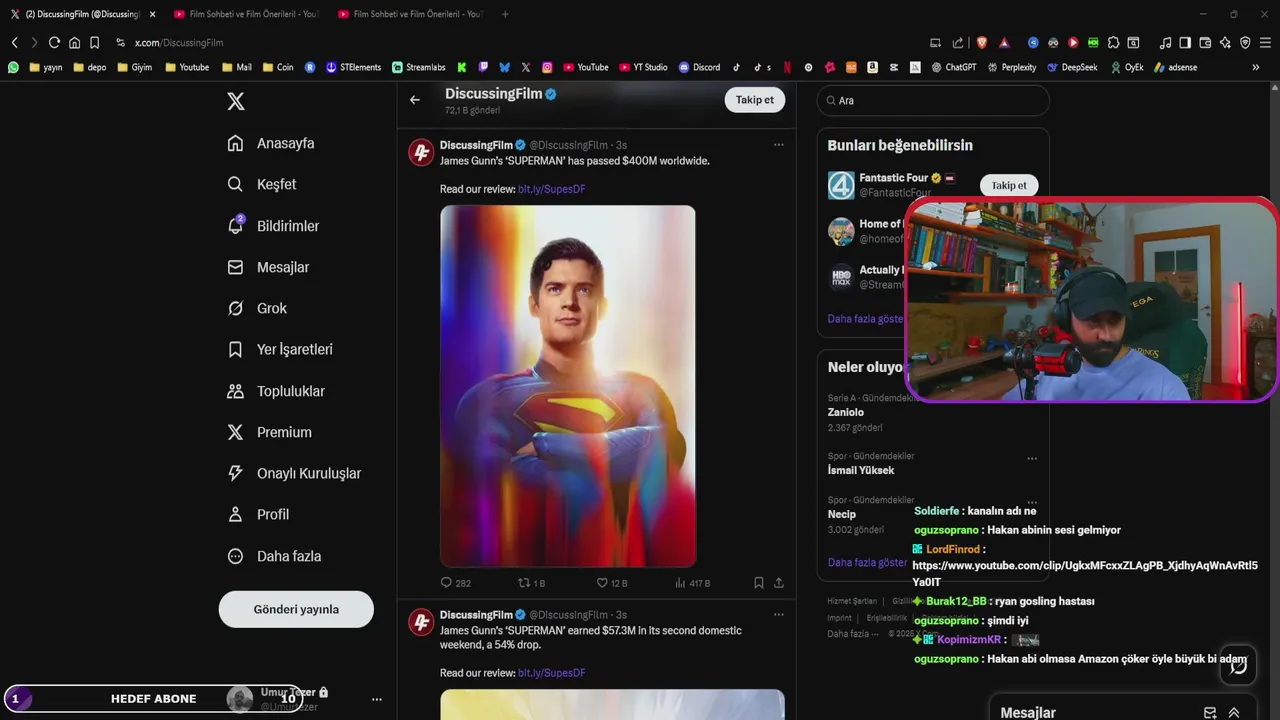This screenshot has height=720, width=1280.
Task: Switch to second Film Sohbeti YouTube tab
Action: coord(410,14)
